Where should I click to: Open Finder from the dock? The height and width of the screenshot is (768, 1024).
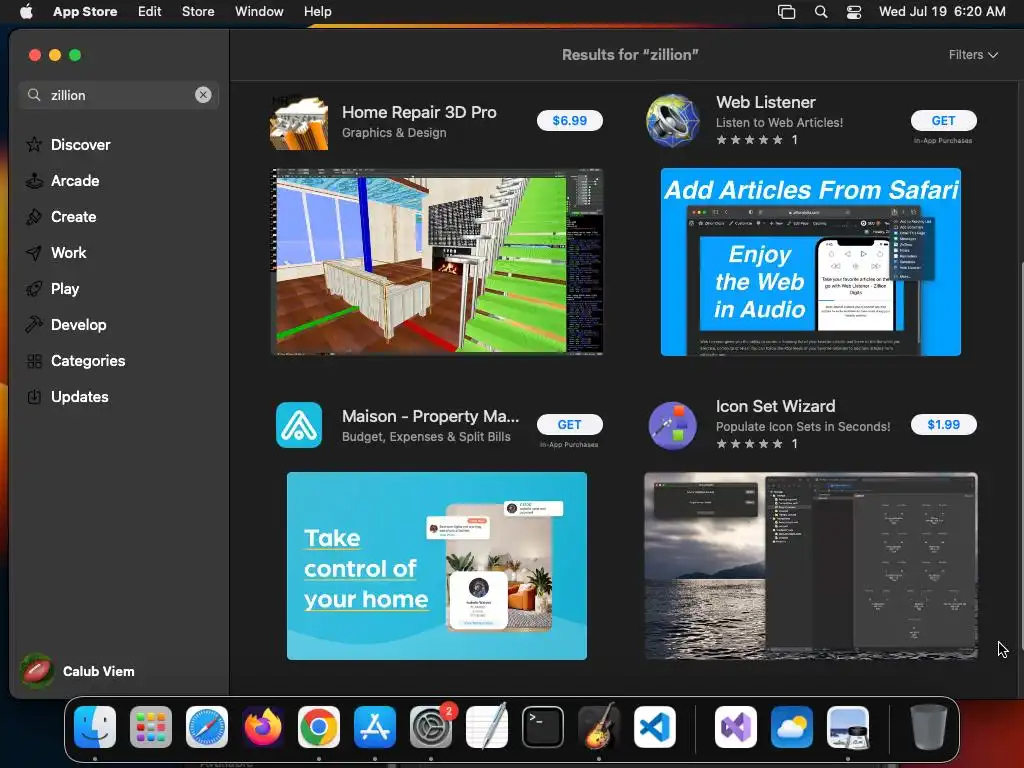pyautogui.click(x=95, y=727)
